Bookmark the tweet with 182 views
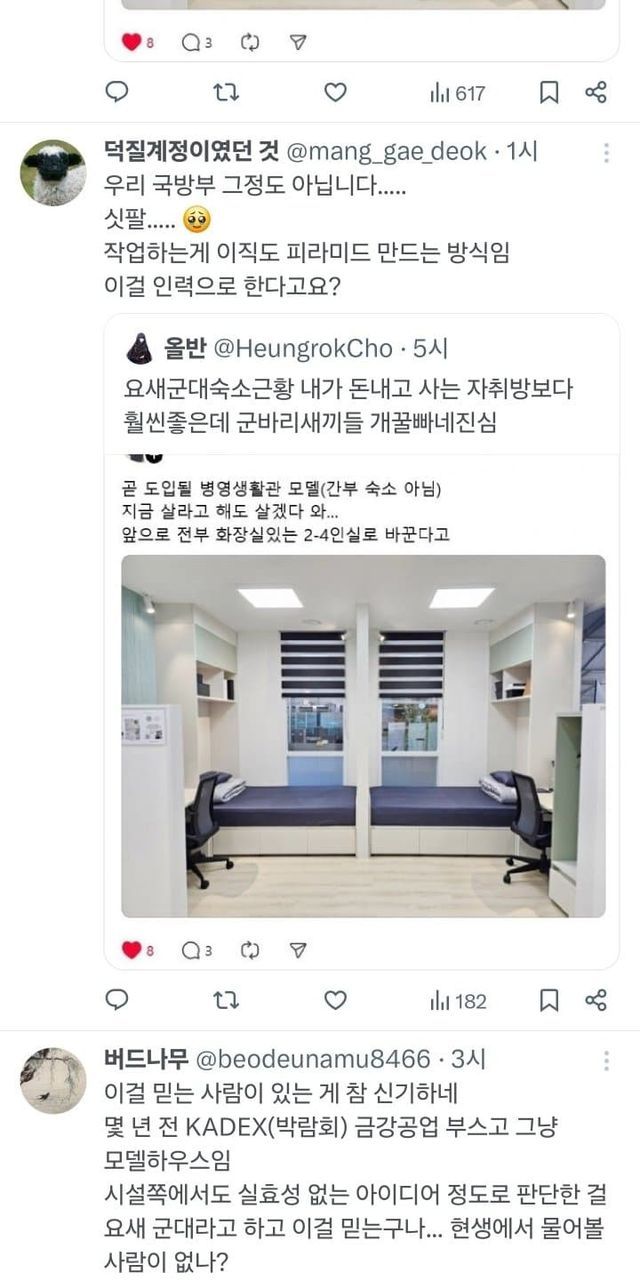Image resolution: width=640 pixels, height=1280 pixels. pyautogui.click(x=549, y=1000)
